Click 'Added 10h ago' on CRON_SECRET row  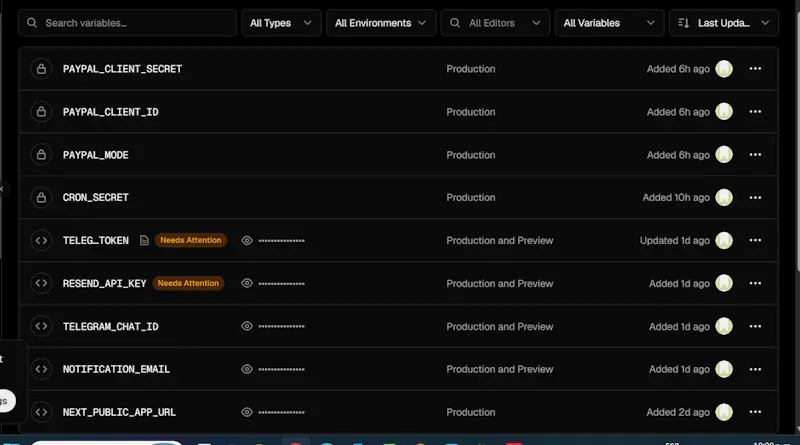click(676, 197)
